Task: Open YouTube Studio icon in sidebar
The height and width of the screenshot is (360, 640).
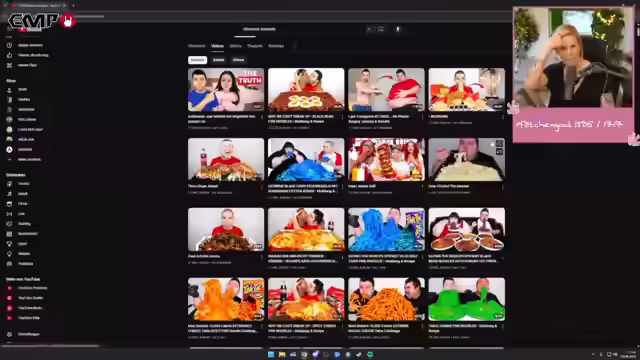Action: pyautogui.click(x=9, y=298)
